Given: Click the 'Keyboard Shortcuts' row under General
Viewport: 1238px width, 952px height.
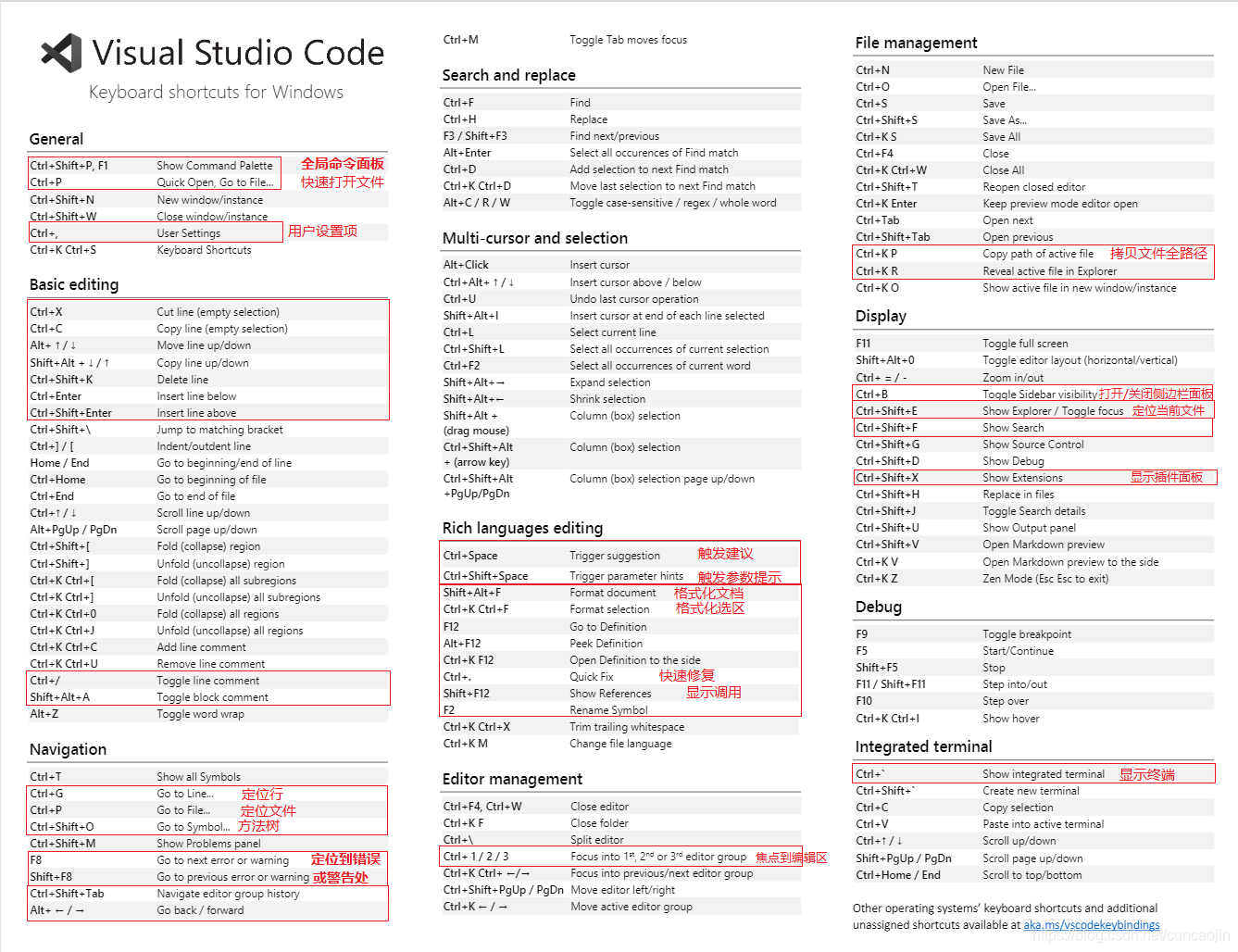Looking at the screenshot, I should (208, 250).
